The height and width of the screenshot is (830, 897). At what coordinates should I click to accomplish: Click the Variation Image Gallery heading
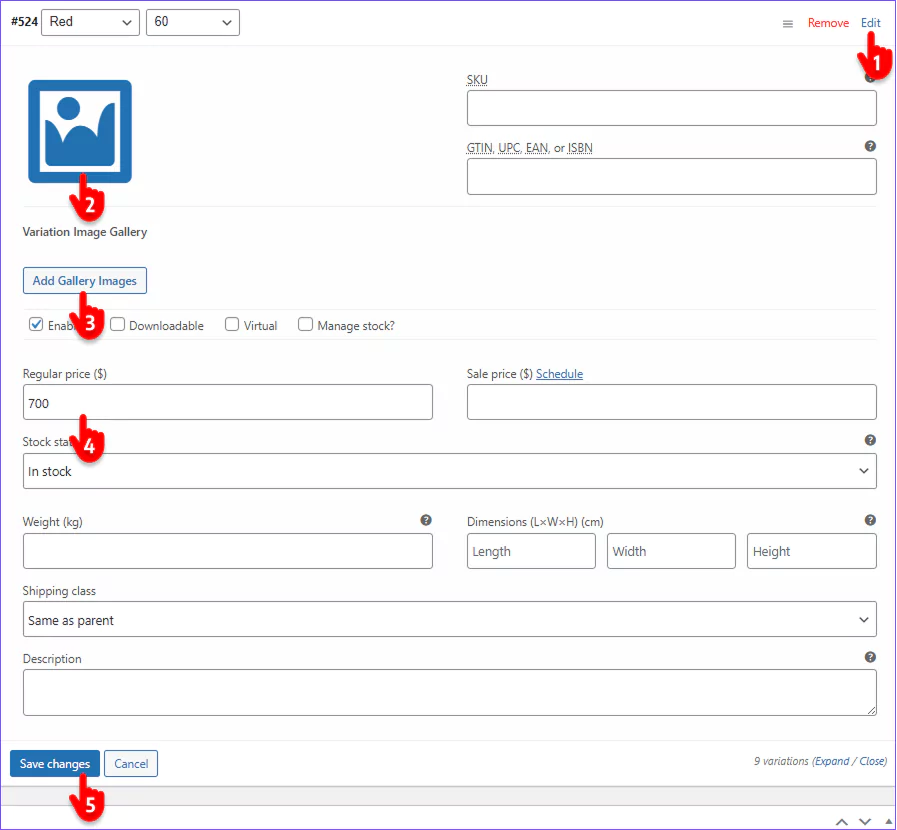(x=85, y=232)
